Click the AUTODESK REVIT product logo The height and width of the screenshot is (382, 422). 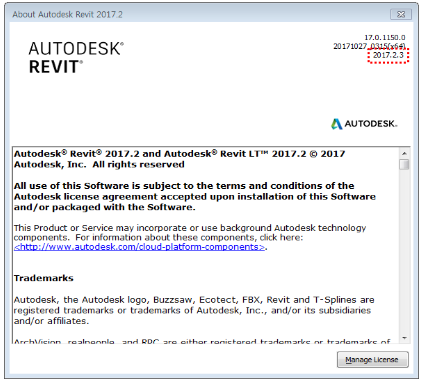tap(76, 58)
